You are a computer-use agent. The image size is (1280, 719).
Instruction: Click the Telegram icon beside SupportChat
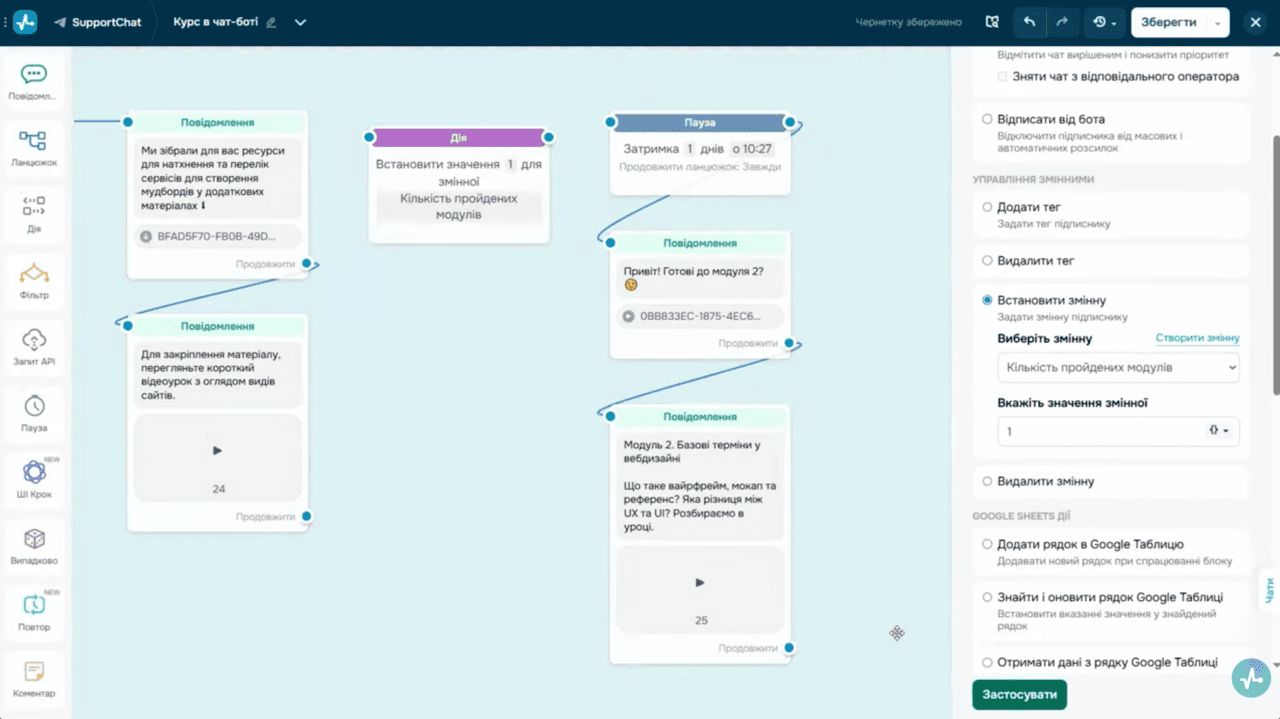tap(61, 22)
